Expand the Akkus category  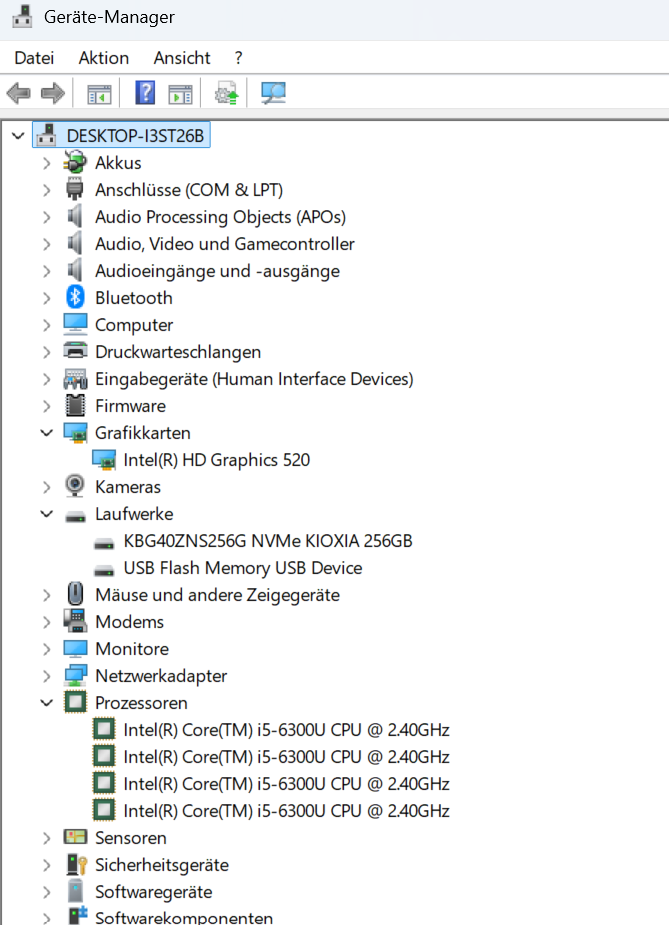pos(47,163)
